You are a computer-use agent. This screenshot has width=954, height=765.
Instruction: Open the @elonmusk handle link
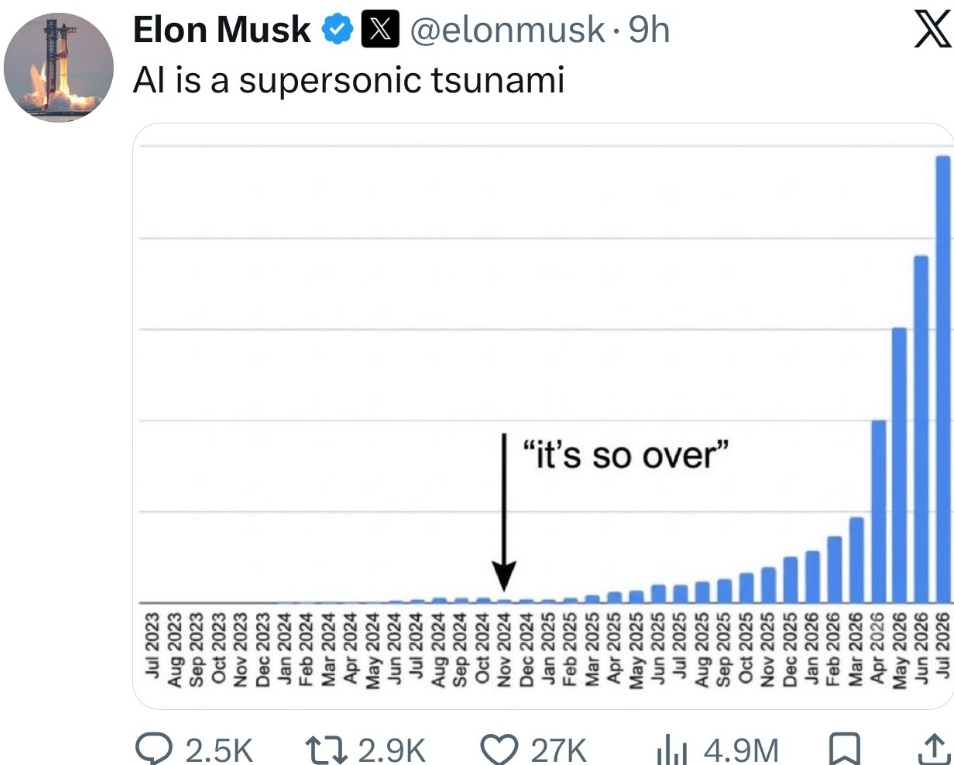(508, 30)
